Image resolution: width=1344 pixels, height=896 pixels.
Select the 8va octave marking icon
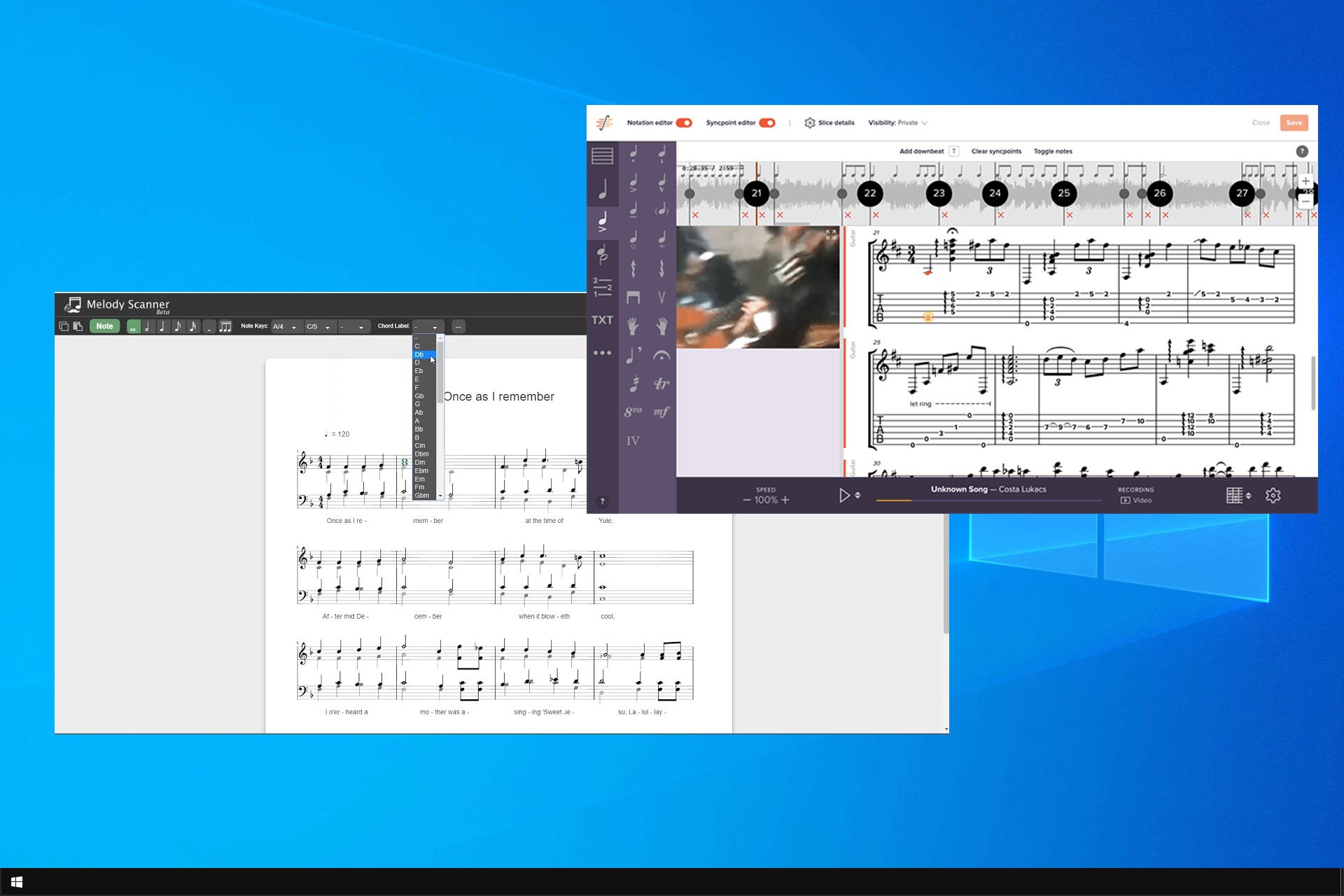click(x=633, y=412)
